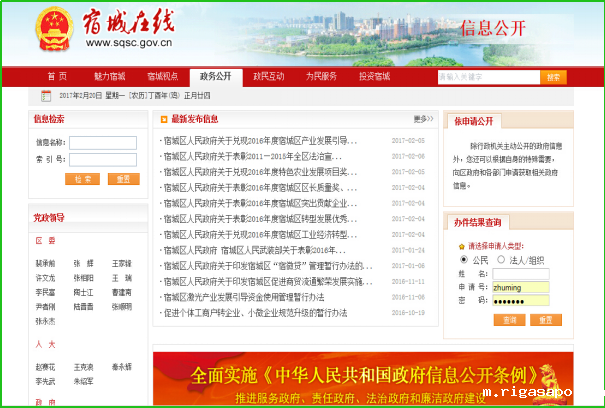Screen dimensions: 605x408
Task: Open the 为民服务 navigation tab
Action: (321, 76)
